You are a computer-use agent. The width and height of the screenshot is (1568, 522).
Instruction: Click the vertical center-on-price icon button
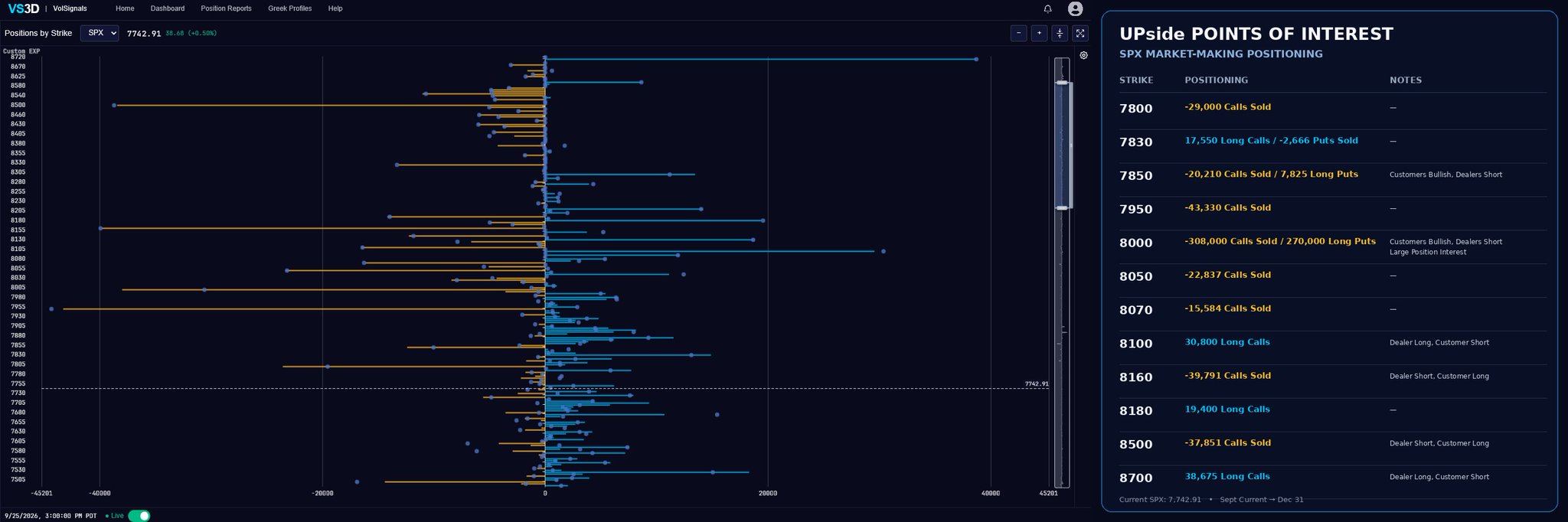pyautogui.click(x=1060, y=33)
